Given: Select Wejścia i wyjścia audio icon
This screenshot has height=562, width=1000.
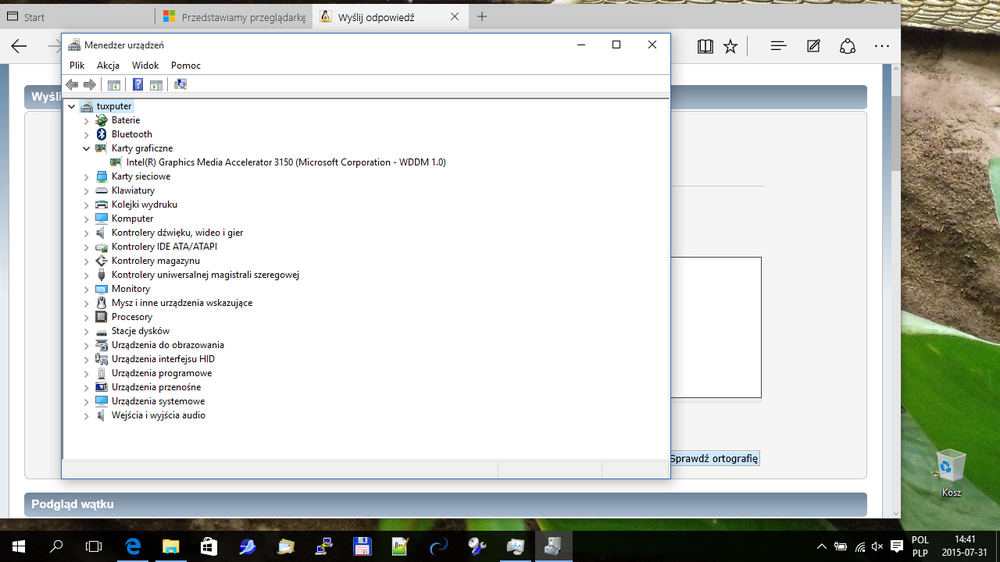Looking at the screenshot, I should [101, 415].
